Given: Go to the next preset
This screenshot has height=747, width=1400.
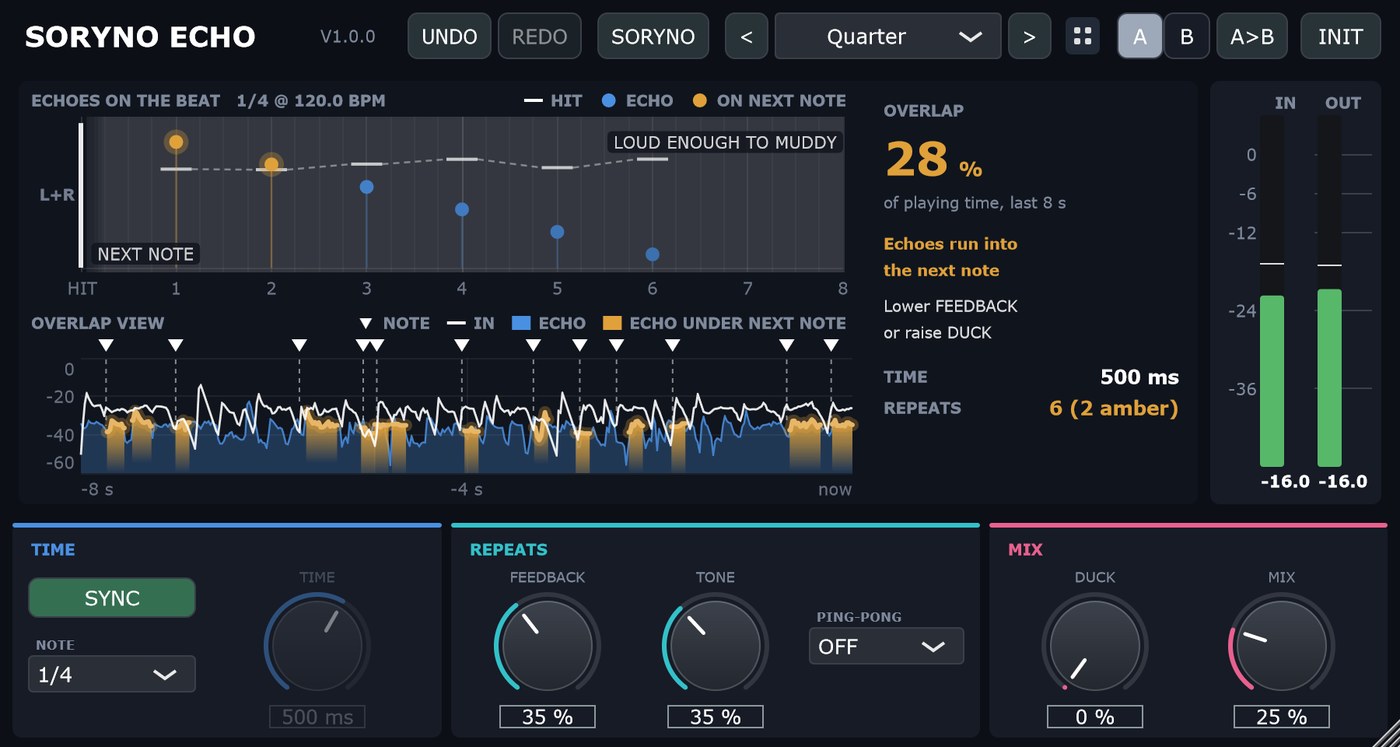Looking at the screenshot, I should tap(1029, 37).
